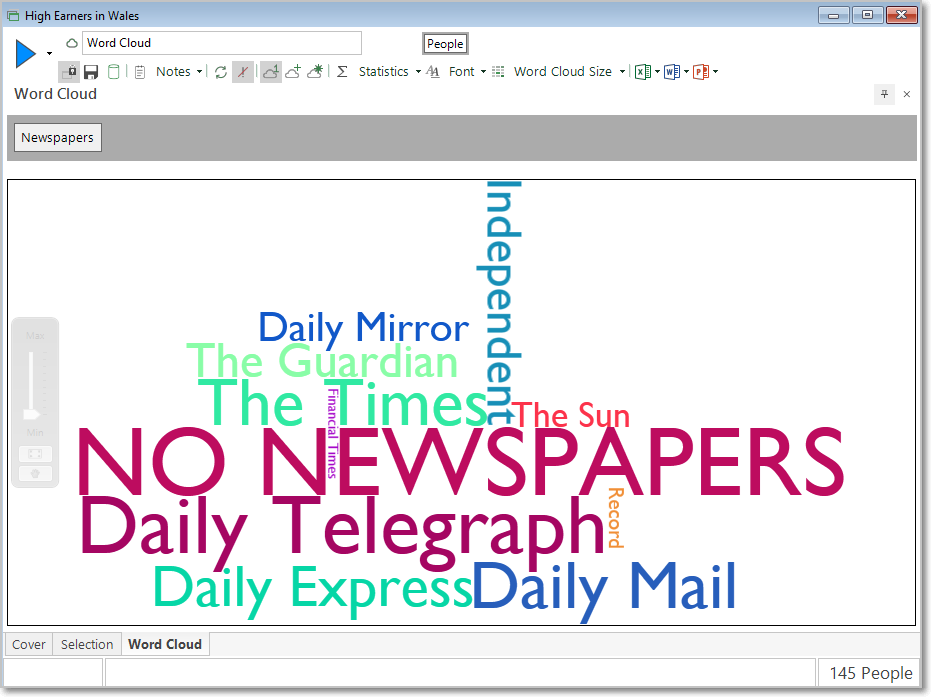Screen dimensions: 931x697
Task: Click the cloud with plus icon
Action: click(x=293, y=72)
